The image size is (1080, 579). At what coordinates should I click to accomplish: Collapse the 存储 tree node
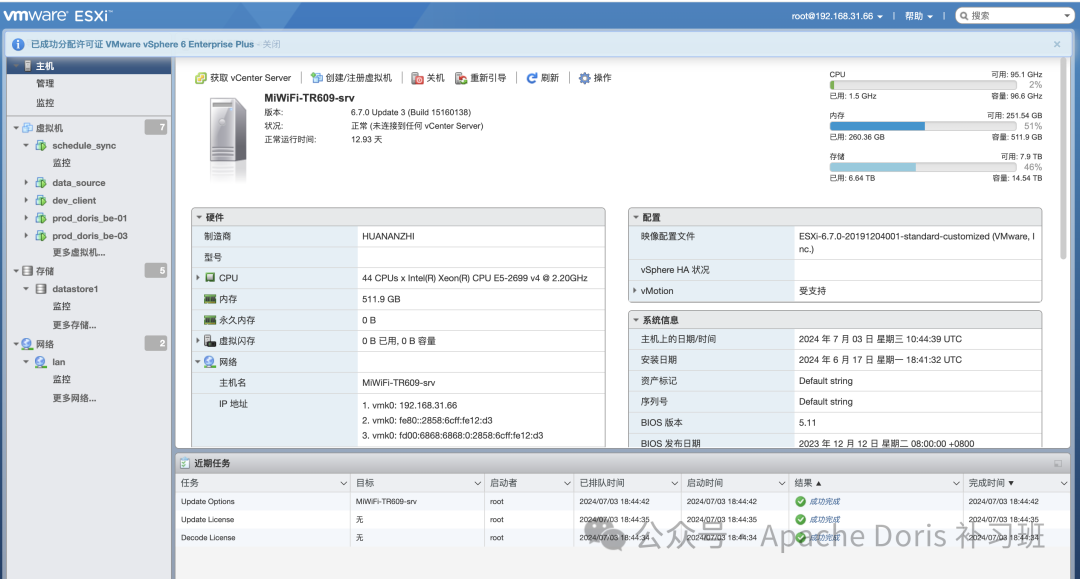pyautogui.click(x=16, y=271)
